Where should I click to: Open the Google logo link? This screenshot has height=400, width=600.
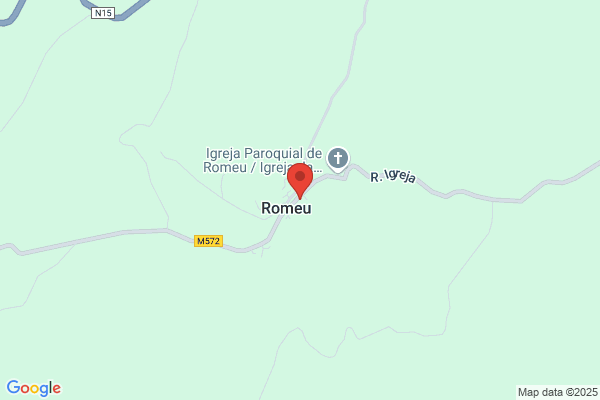[x=34, y=388]
